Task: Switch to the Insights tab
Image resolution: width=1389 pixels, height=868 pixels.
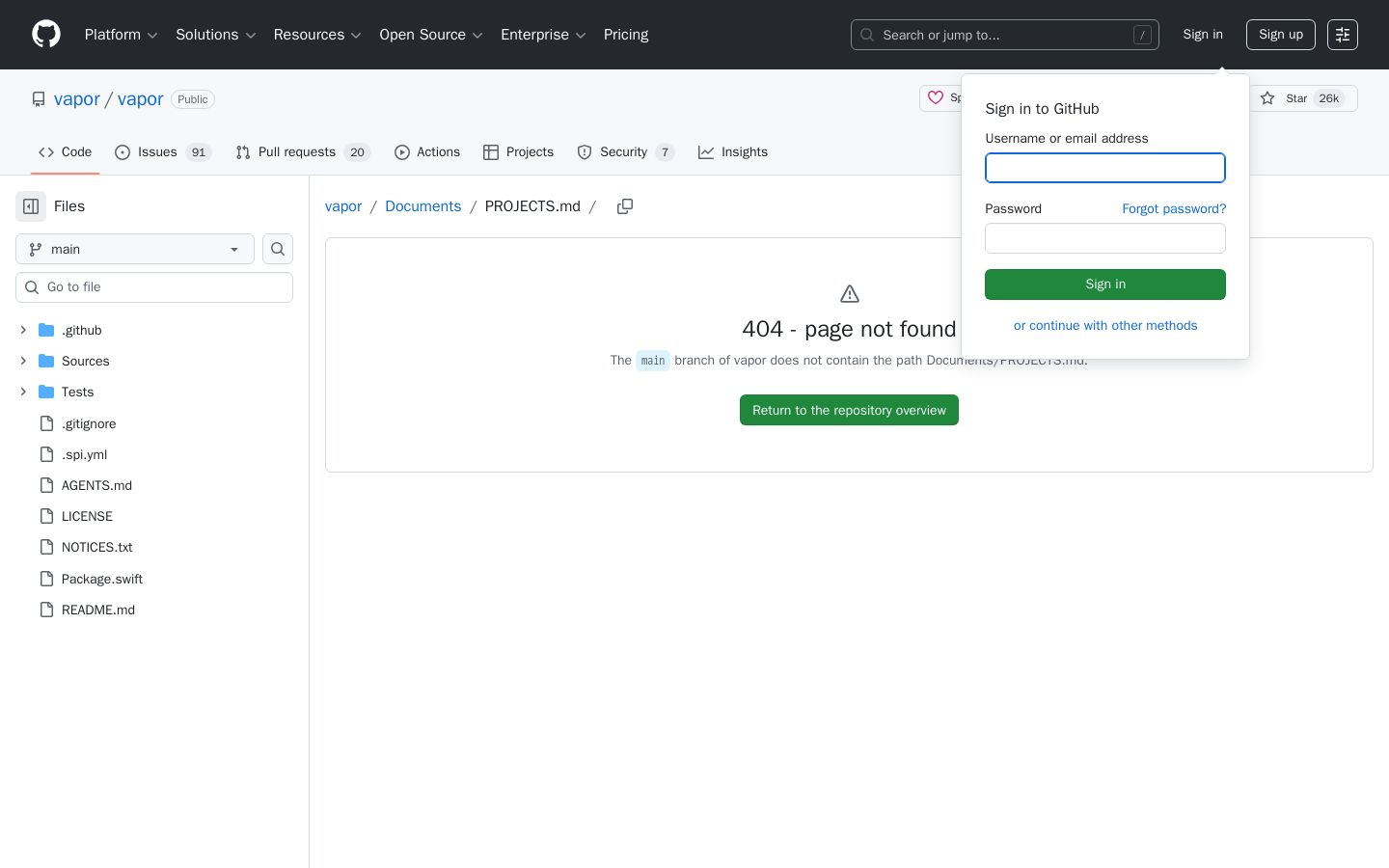Action: click(733, 152)
